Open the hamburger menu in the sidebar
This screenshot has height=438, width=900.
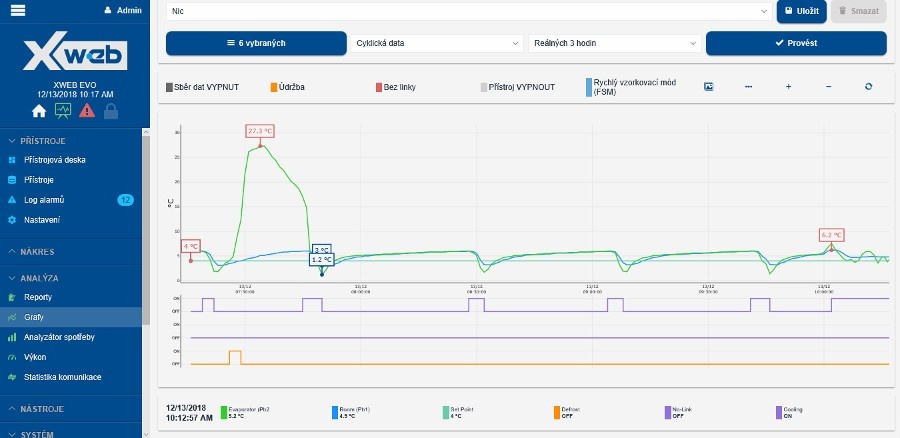17,10
